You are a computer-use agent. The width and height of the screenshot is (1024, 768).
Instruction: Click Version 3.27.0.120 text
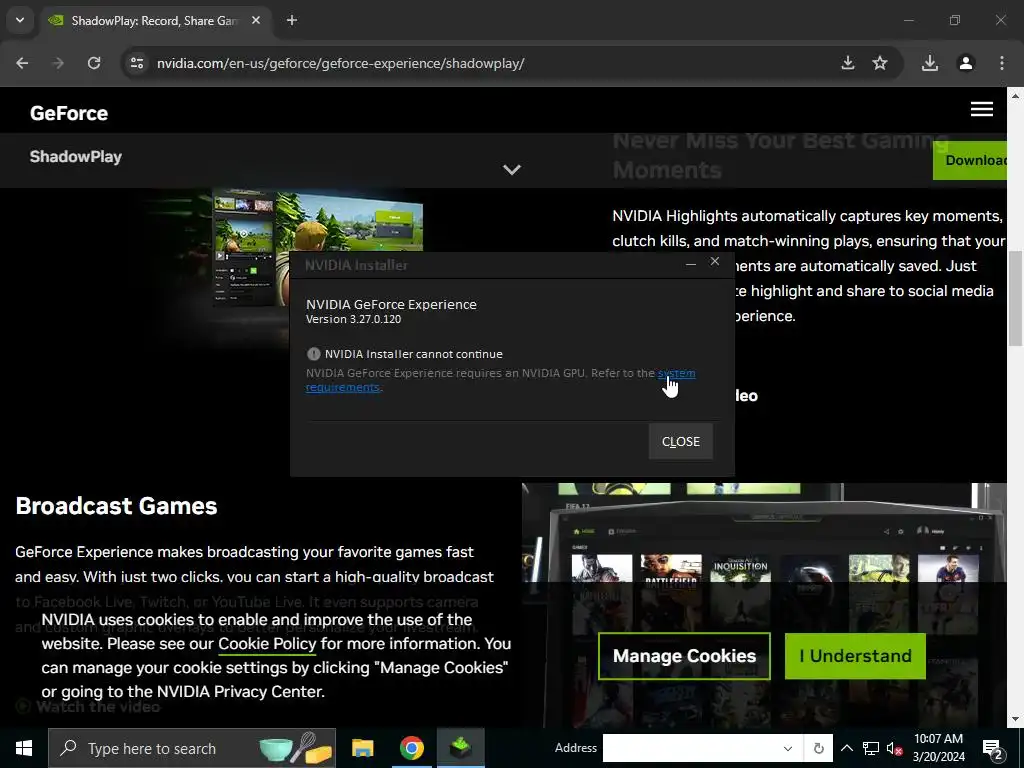pos(353,319)
